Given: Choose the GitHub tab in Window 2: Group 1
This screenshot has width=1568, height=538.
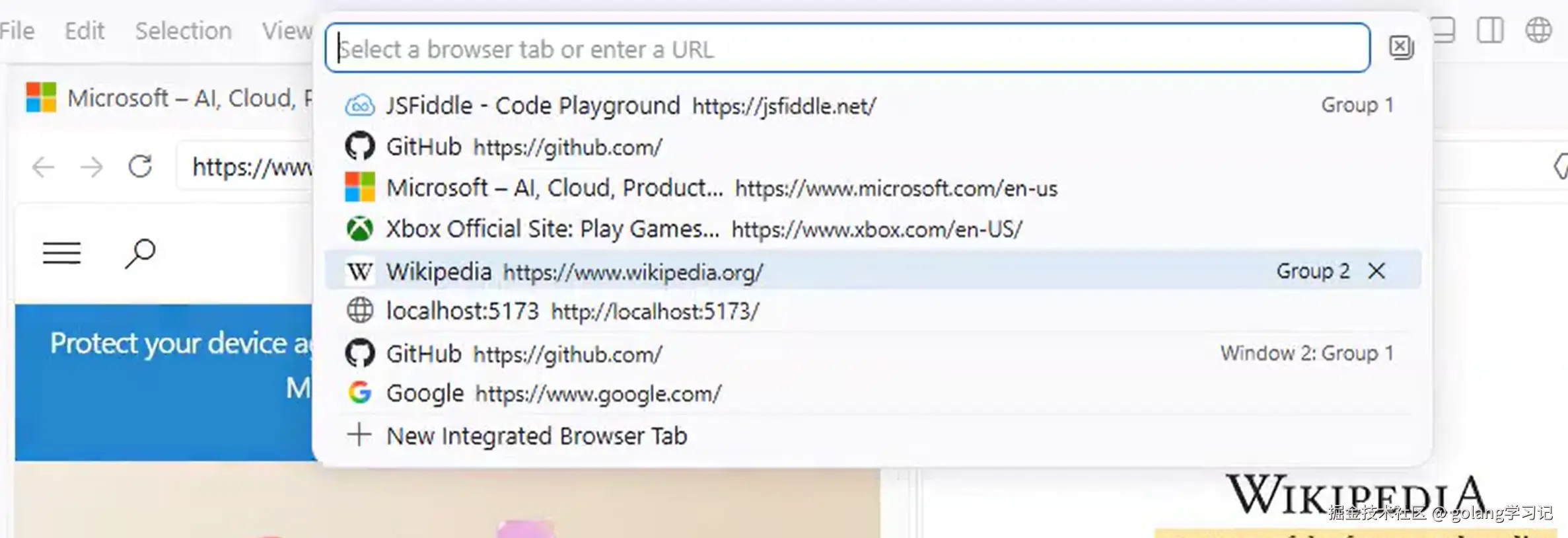Looking at the screenshot, I should 873,354.
